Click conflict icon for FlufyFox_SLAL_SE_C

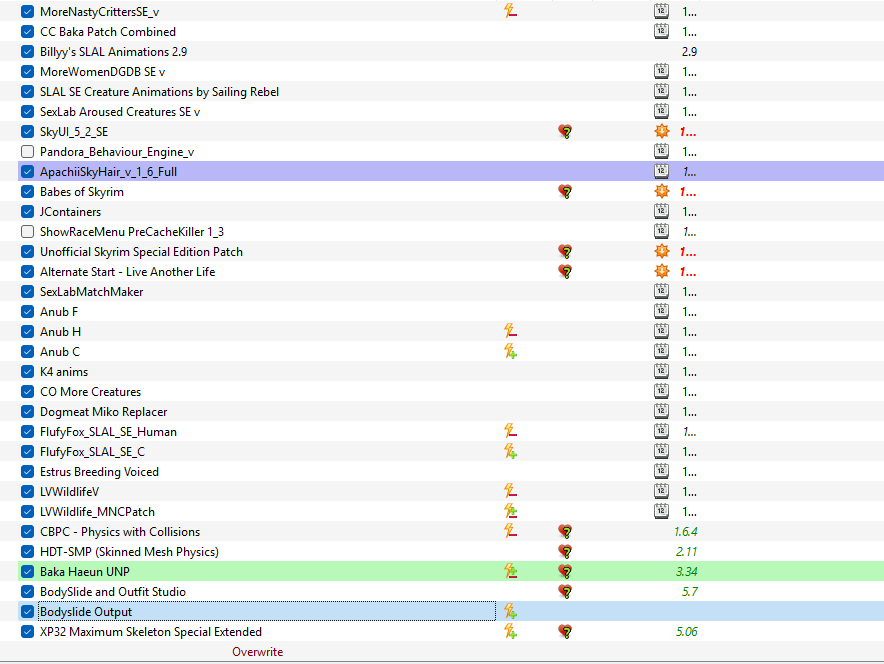[510, 451]
